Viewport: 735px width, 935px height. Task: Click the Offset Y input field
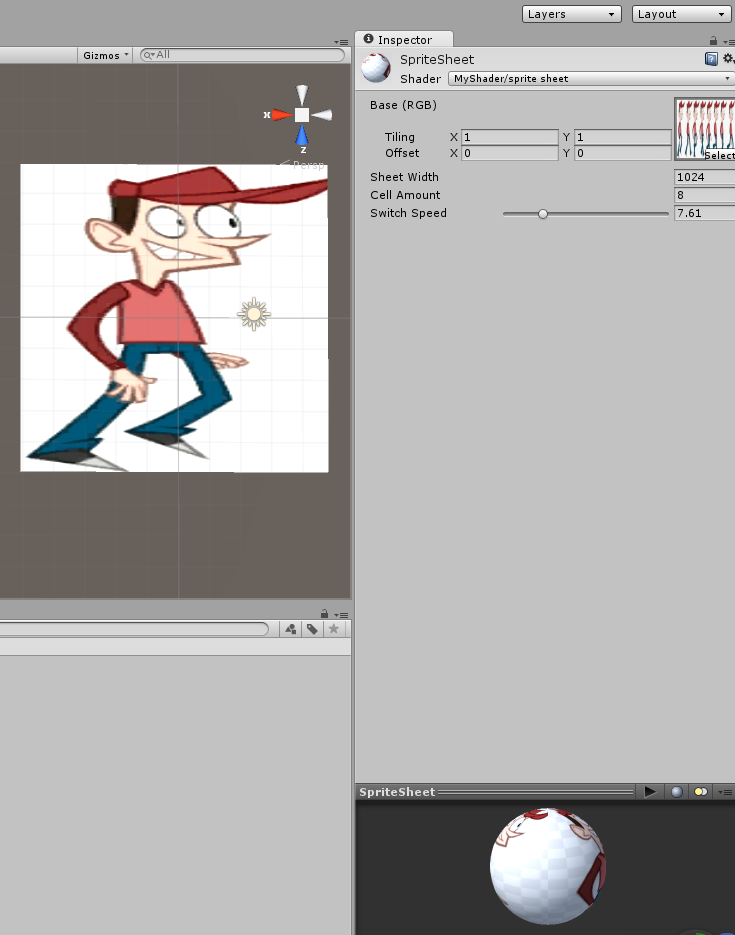[623, 153]
